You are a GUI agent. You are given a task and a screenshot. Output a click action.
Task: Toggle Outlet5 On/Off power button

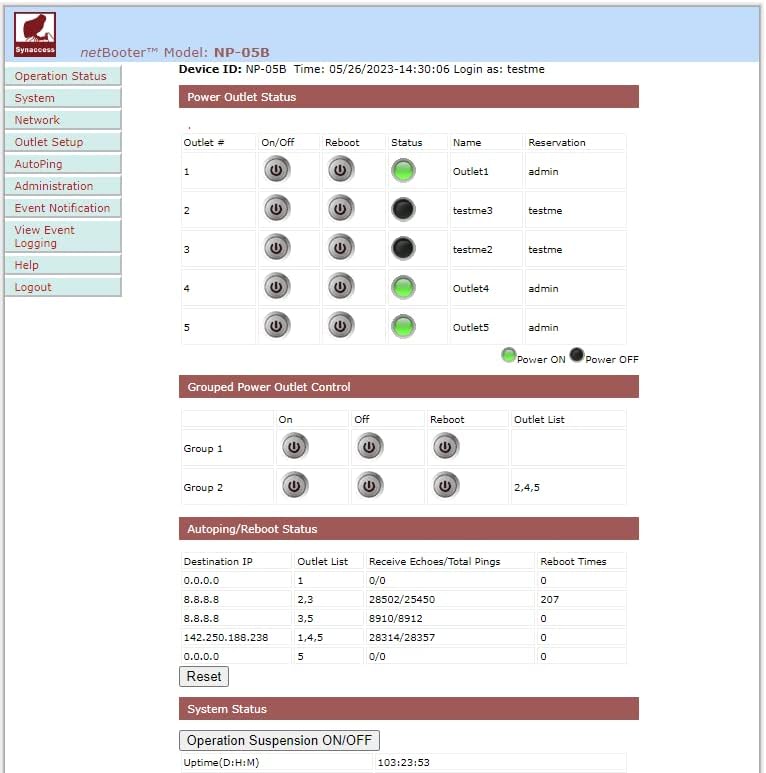click(x=277, y=325)
